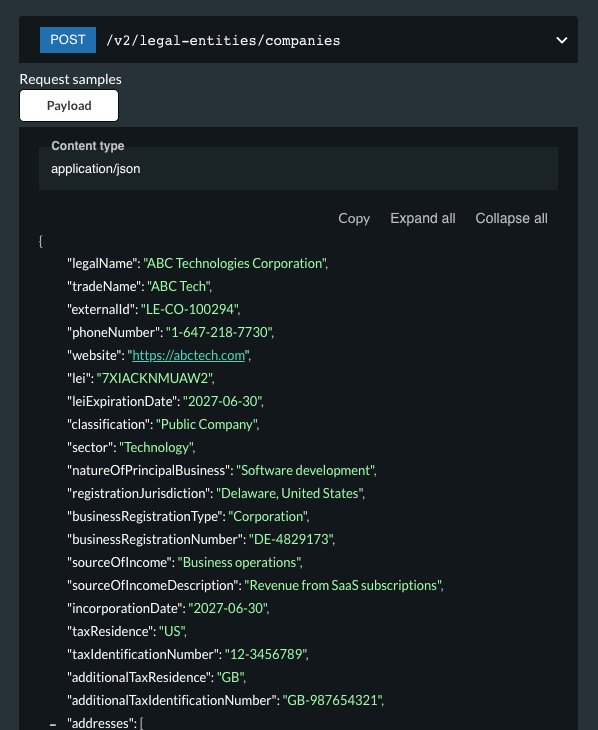Click the "GB-987654321" additional tax ID value
This screenshot has width=598, height=730.
coord(333,700)
